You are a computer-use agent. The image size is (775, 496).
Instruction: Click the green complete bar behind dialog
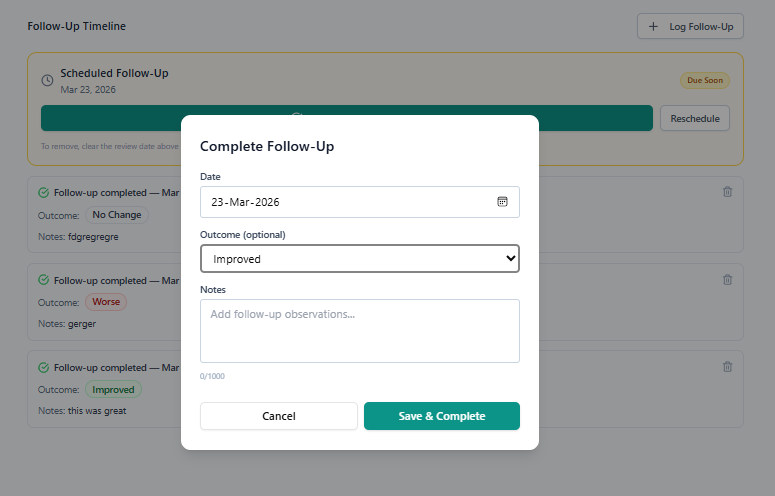(110, 118)
